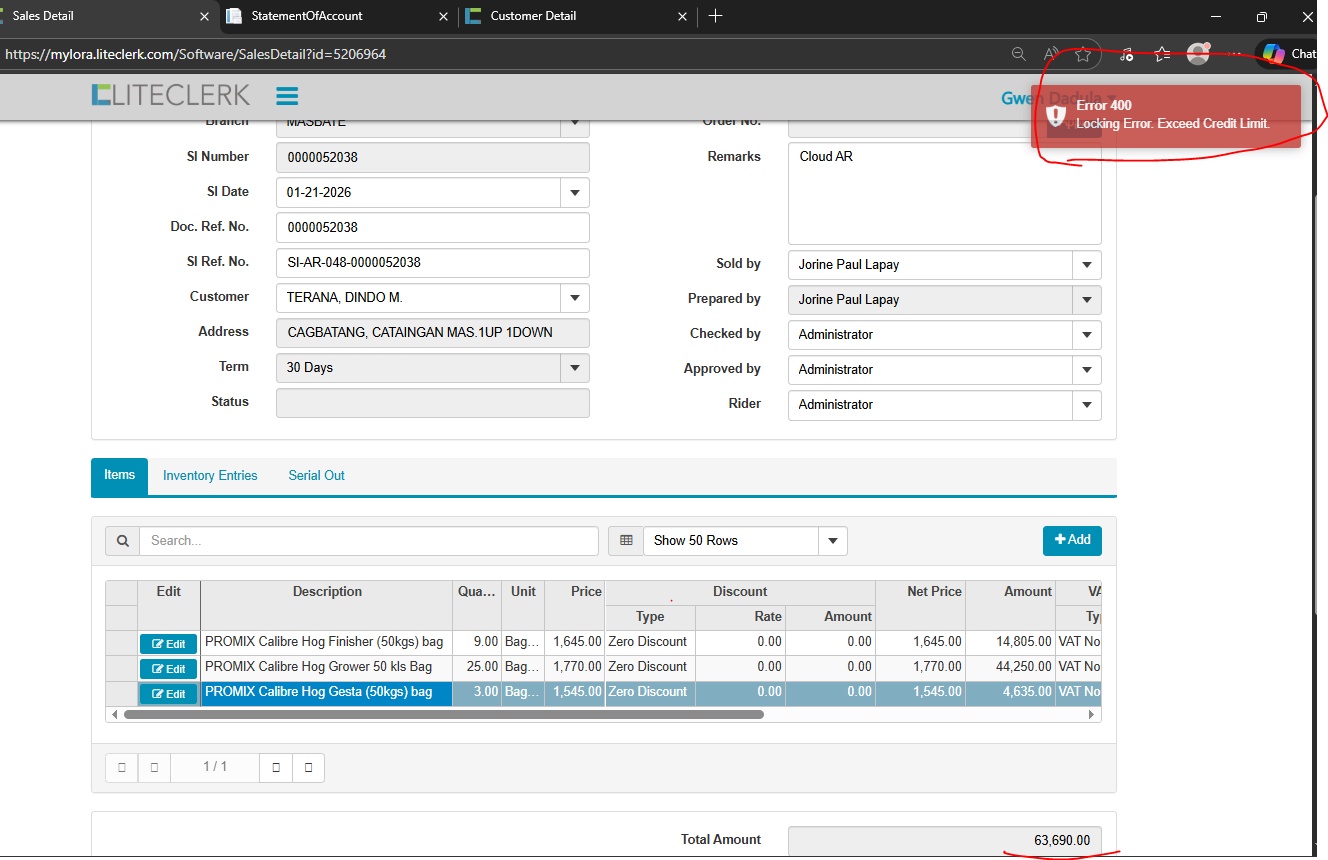Switch to the Inventory Entries tab
Screen dimensions: 1328x860
[x=210, y=476]
